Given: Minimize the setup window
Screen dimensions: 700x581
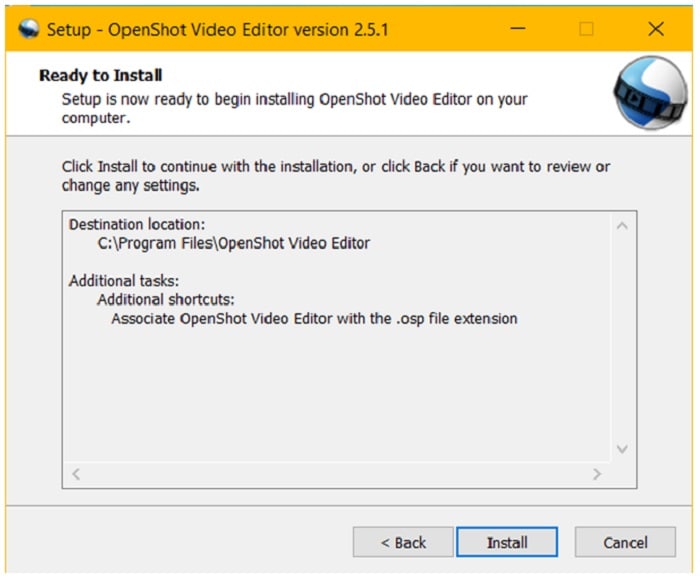Looking at the screenshot, I should [x=518, y=29].
